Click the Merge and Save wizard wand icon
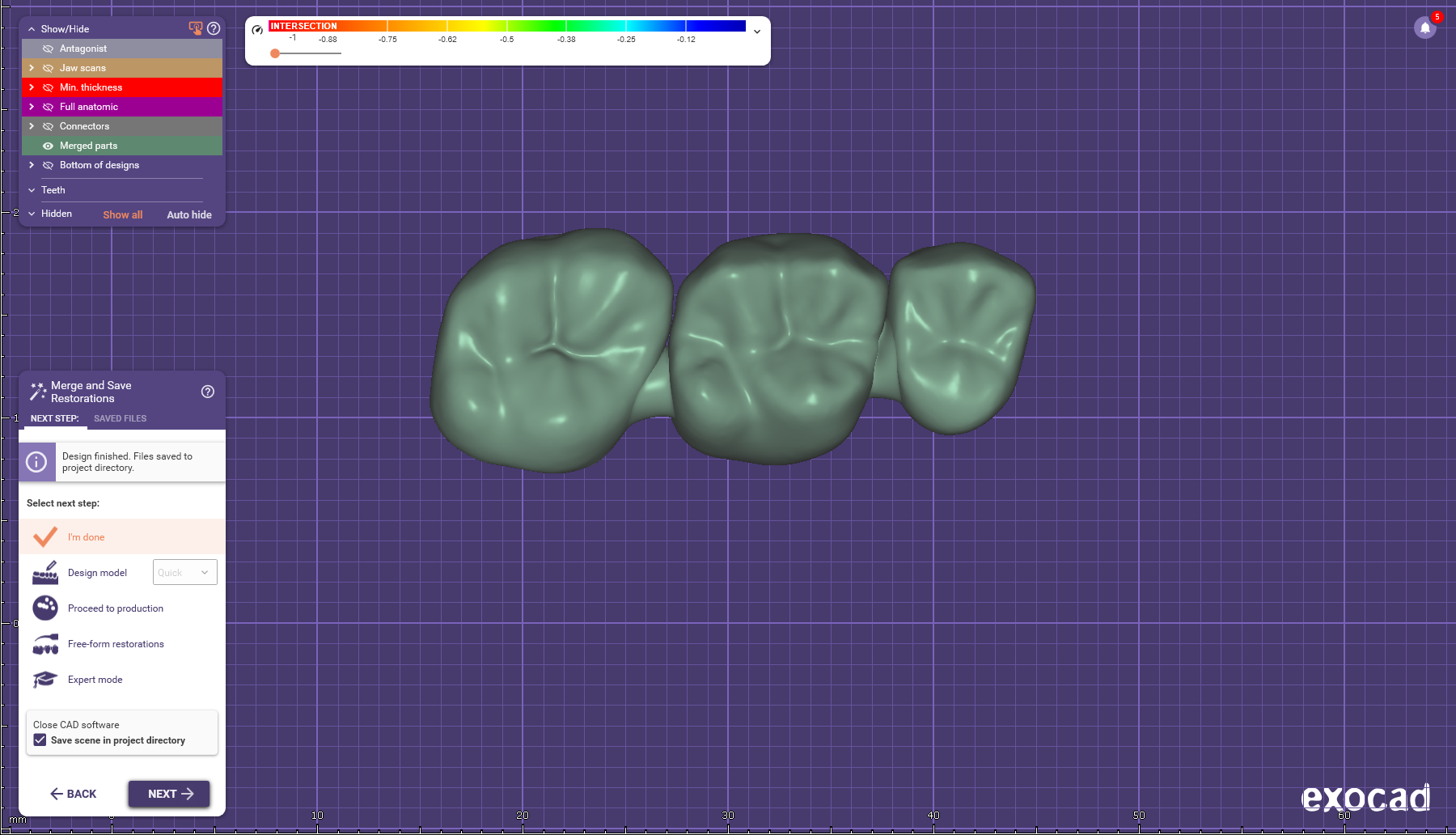 click(x=38, y=392)
